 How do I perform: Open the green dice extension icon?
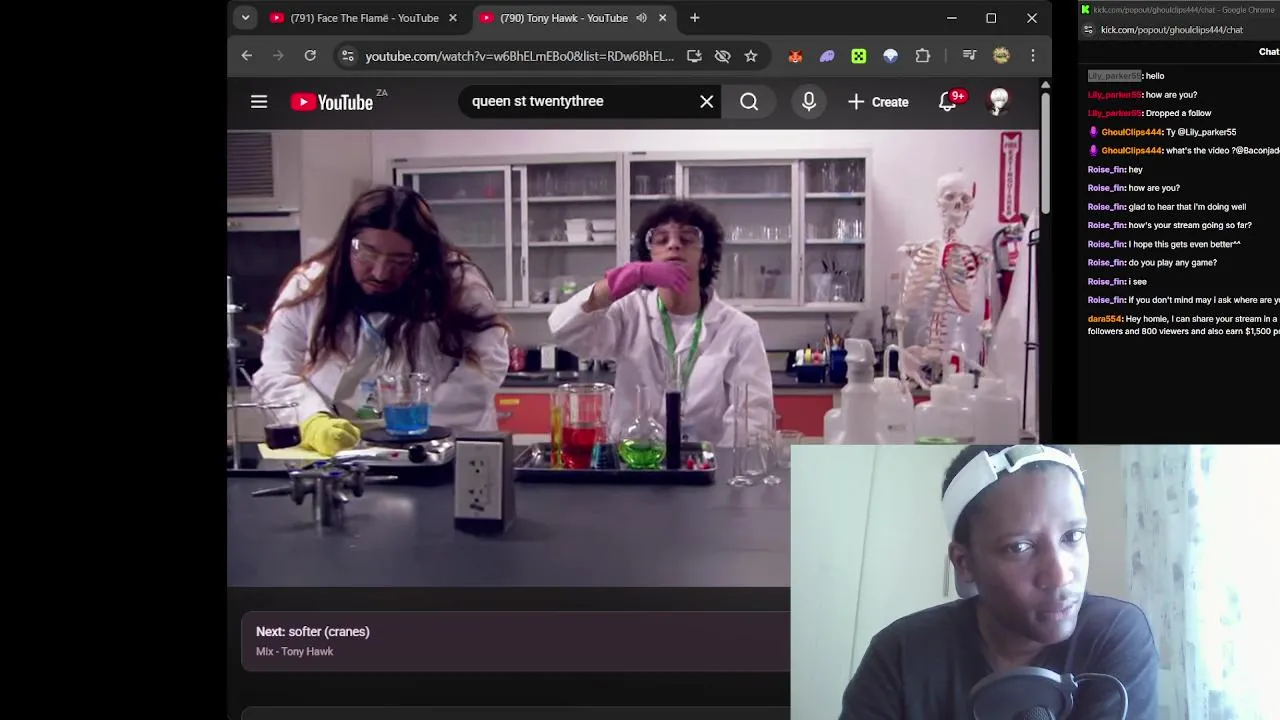point(859,56)
